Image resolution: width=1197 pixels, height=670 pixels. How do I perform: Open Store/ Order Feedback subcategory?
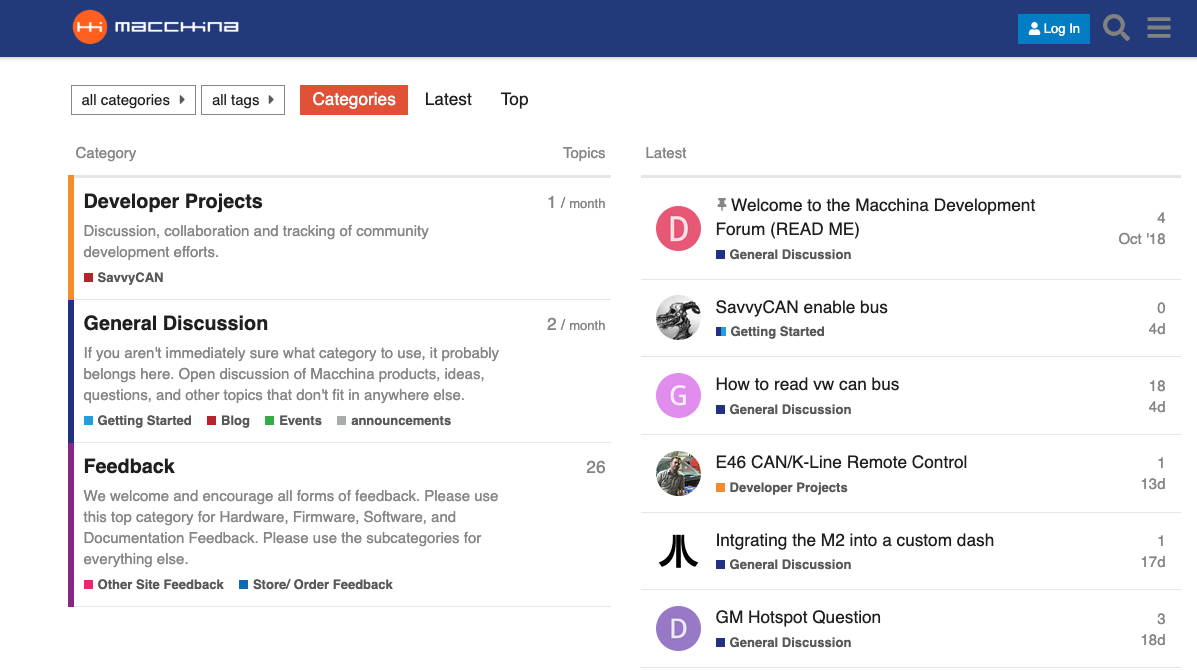(x=316, y=585)
